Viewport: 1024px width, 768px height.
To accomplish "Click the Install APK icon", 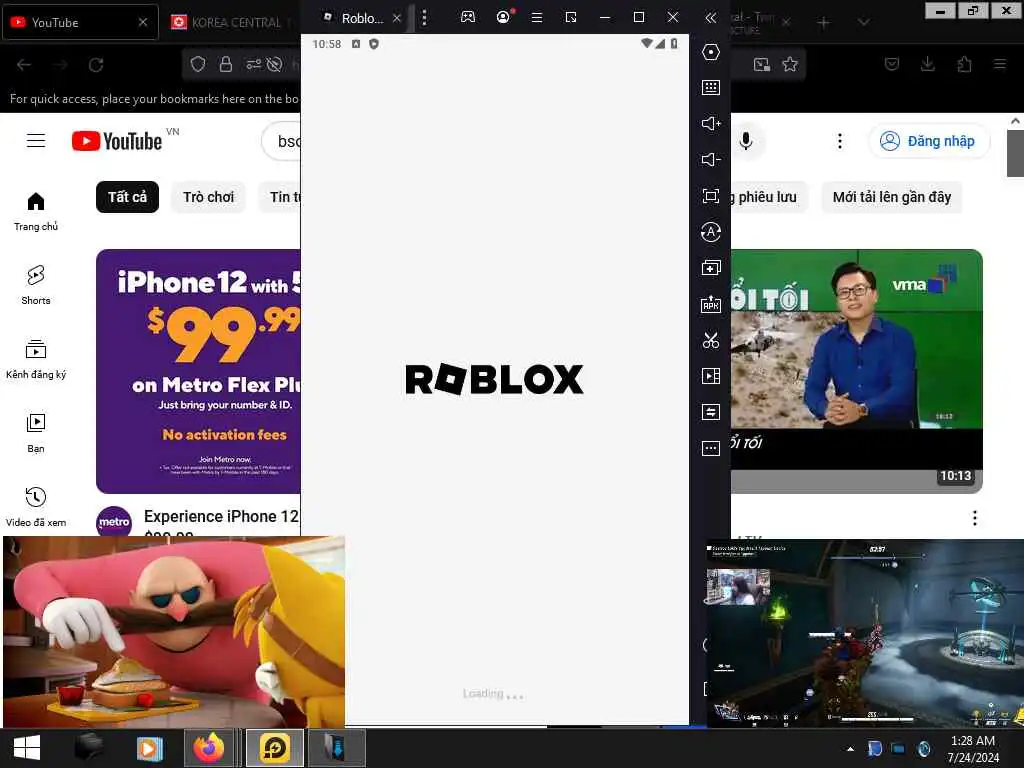I will click(711, 304).
